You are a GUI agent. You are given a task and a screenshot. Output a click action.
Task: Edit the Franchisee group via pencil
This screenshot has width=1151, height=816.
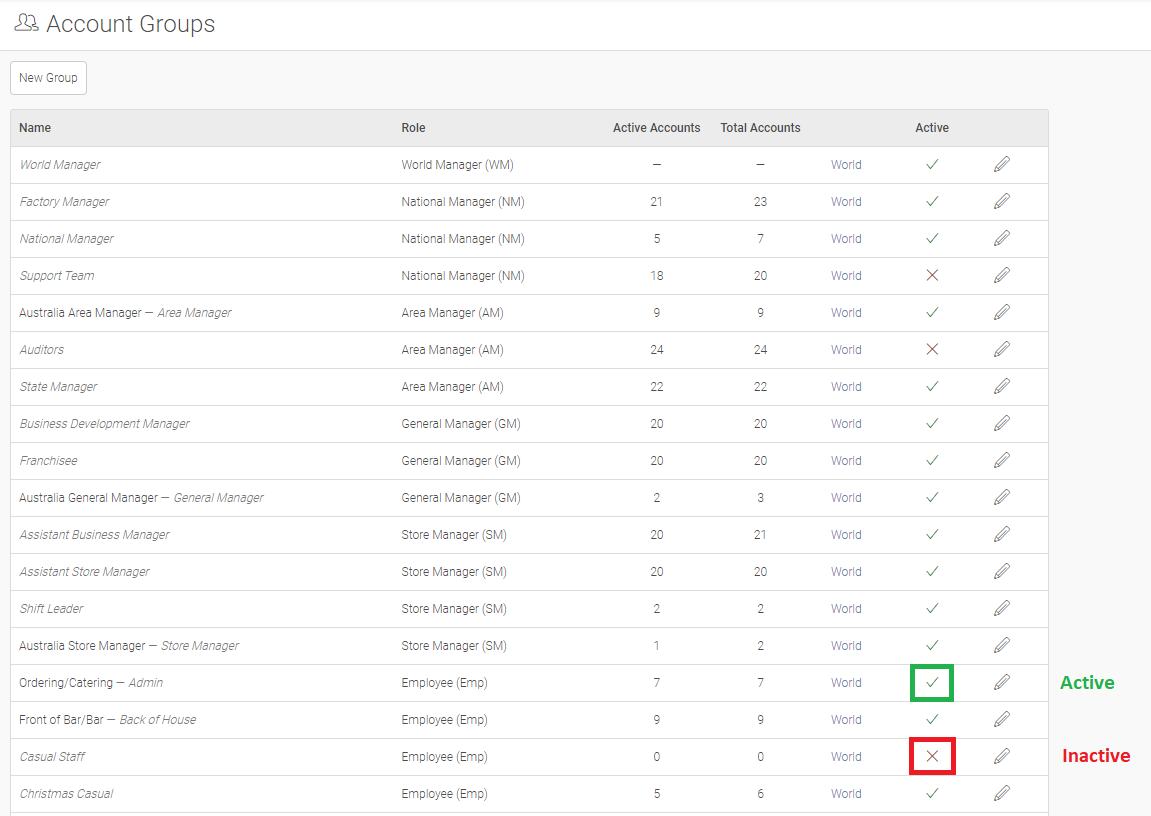[1002, 460]
